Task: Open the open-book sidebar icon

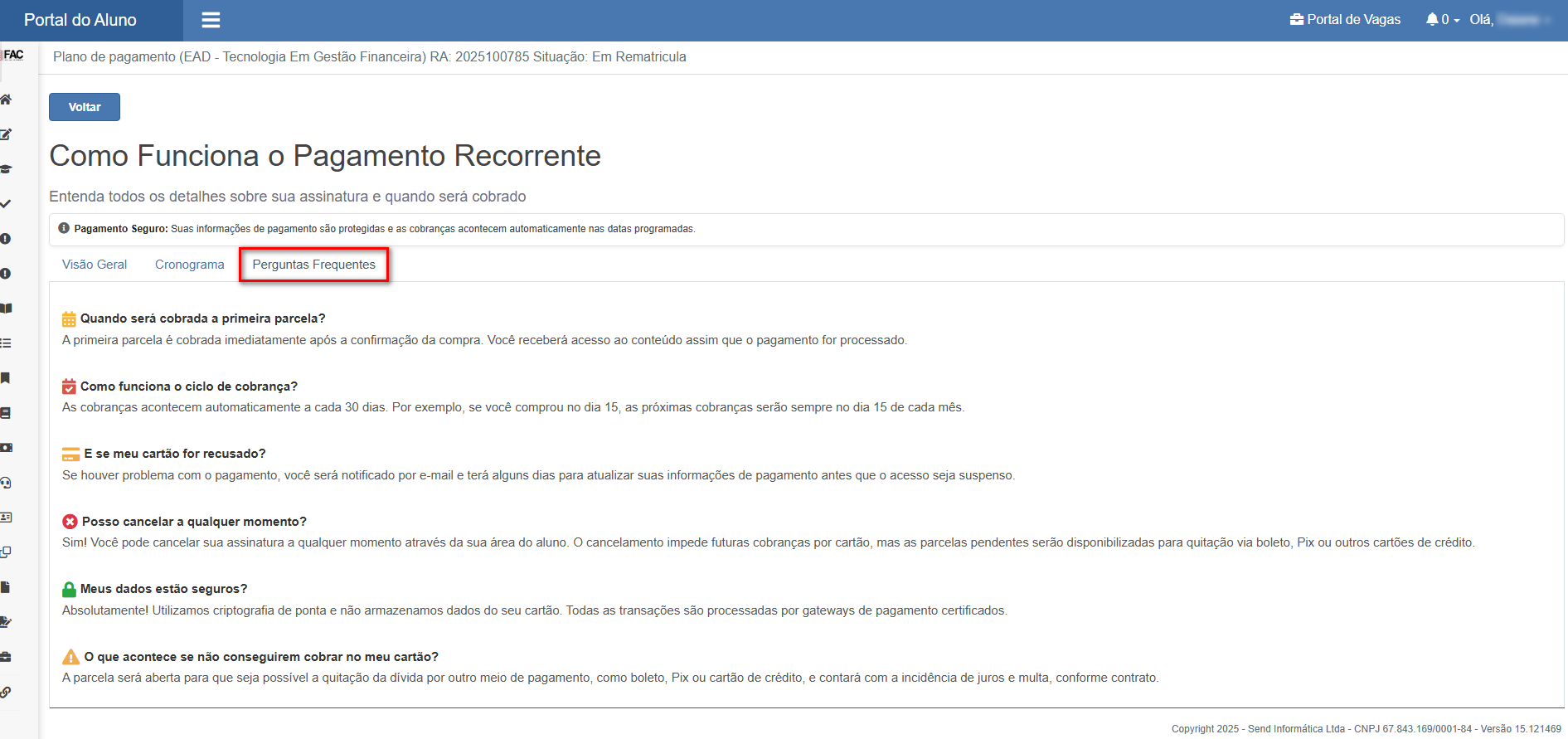Action: (x=6, y=309)
